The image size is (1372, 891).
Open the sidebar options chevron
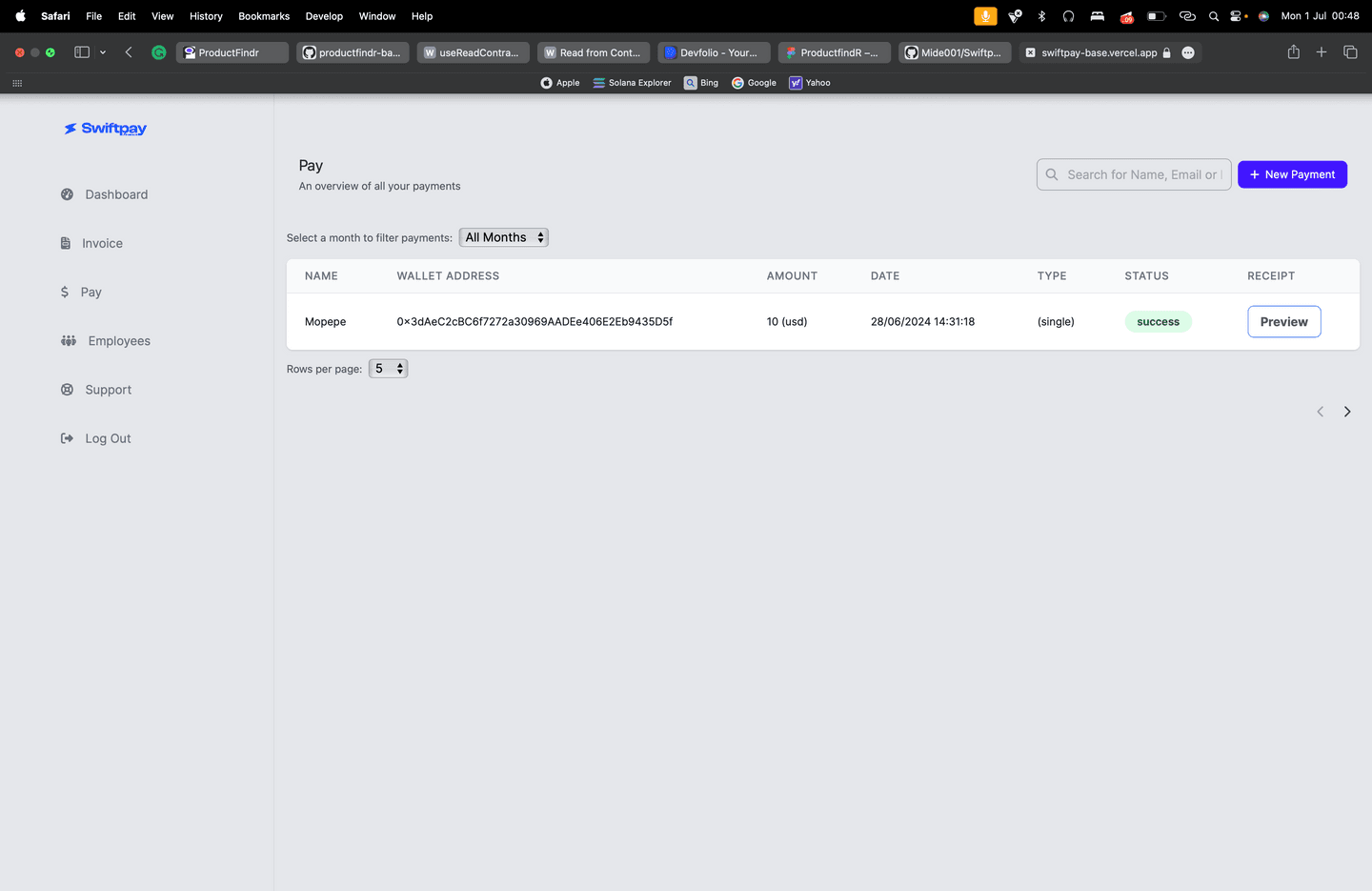click(103, 52)
